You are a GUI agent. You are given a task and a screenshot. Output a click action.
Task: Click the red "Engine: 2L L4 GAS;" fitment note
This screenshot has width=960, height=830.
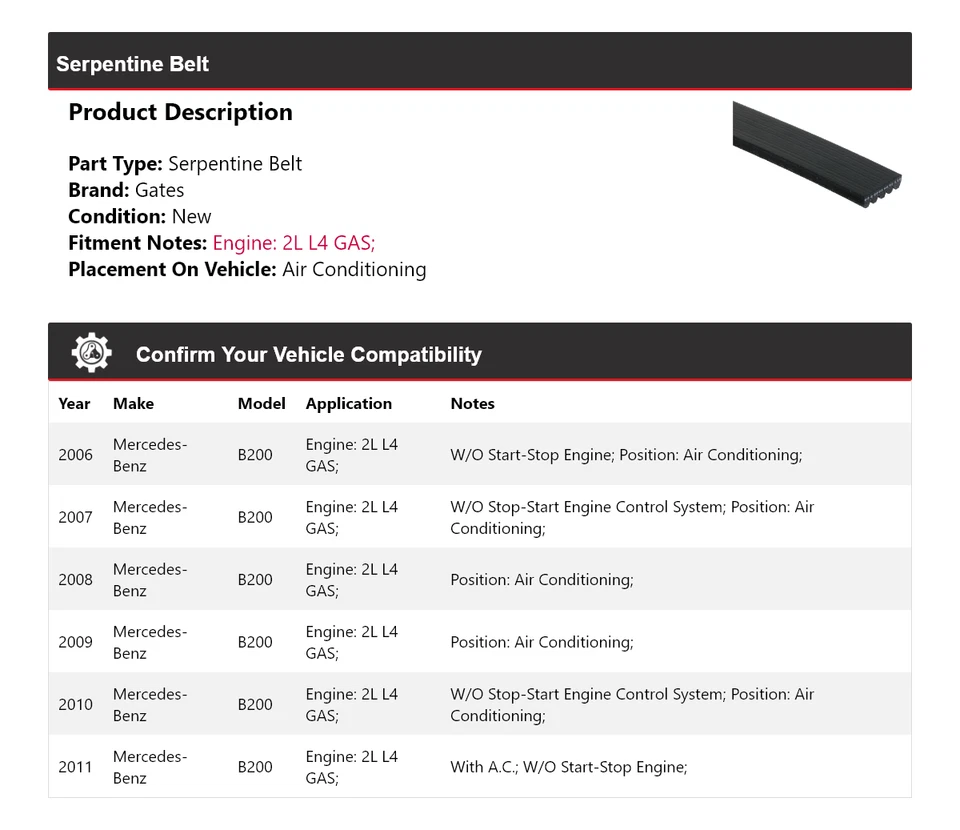pos(294,243)
